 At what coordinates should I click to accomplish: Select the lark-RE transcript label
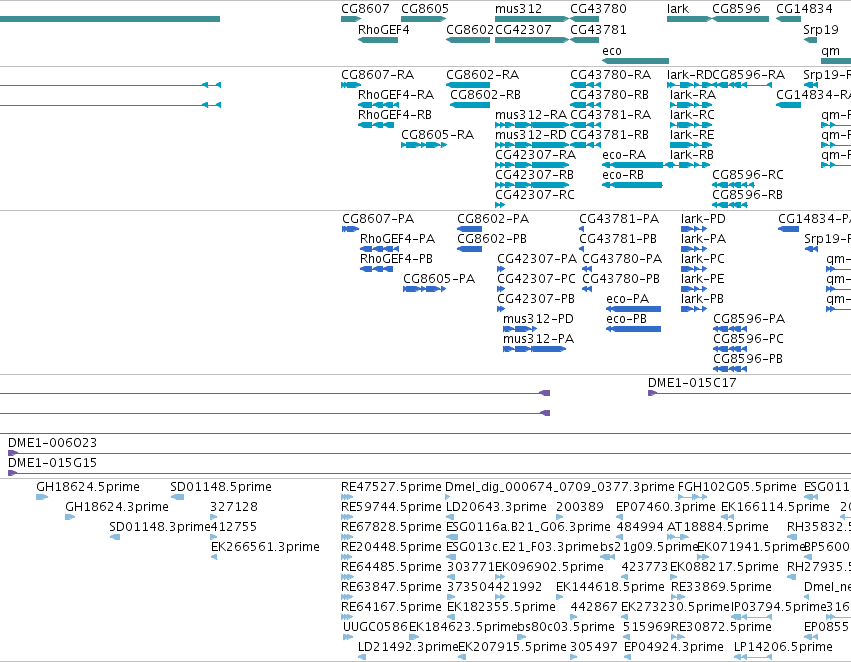[x=692, y=135]
